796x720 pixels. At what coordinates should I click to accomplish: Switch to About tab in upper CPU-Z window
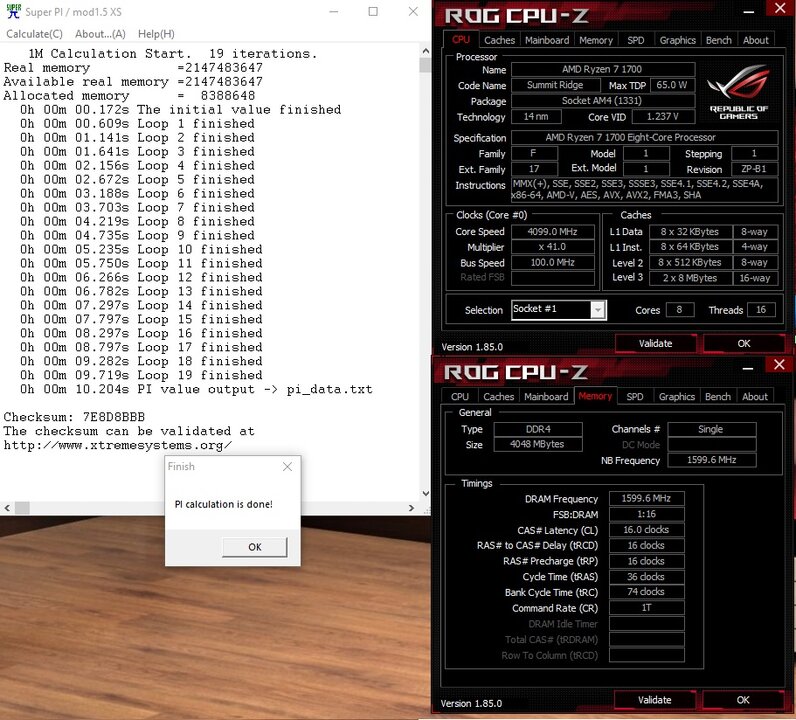(755, 40)
